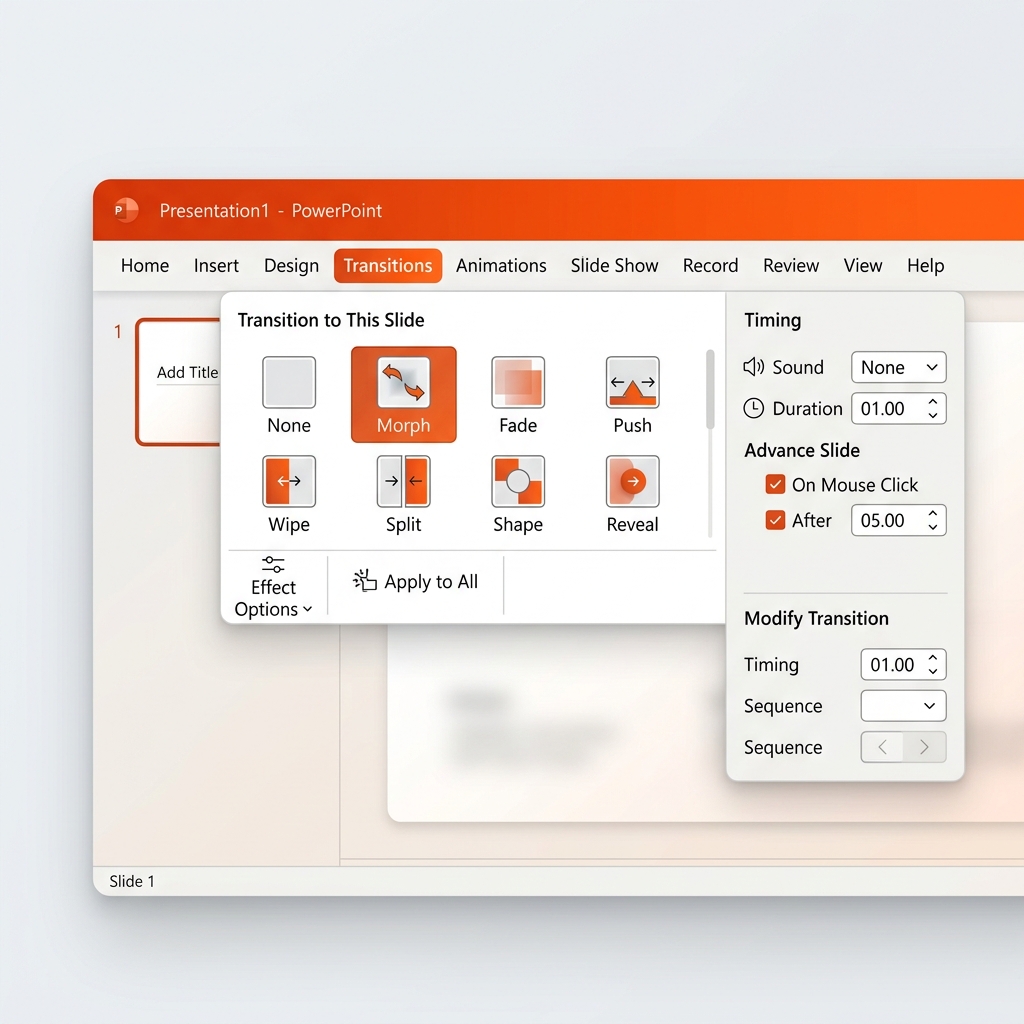The height and width of the screenshot is (1024, 1024).
Task: Increase the Duration value
Action: [x=933, y=402]
